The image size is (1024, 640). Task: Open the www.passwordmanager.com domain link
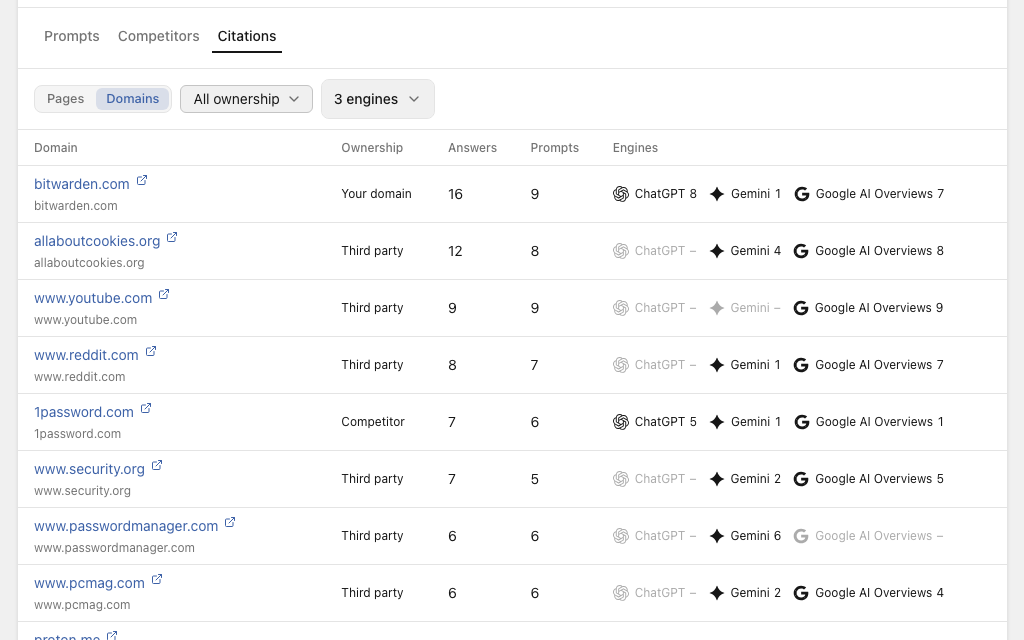click(x=126, y=526)
